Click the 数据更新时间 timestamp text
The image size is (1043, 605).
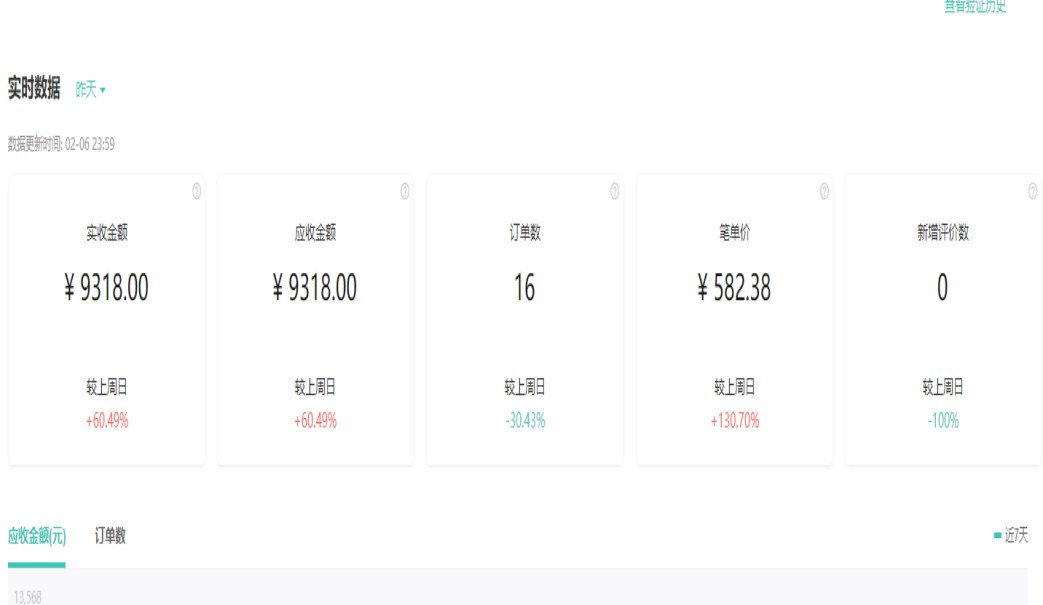61,144
